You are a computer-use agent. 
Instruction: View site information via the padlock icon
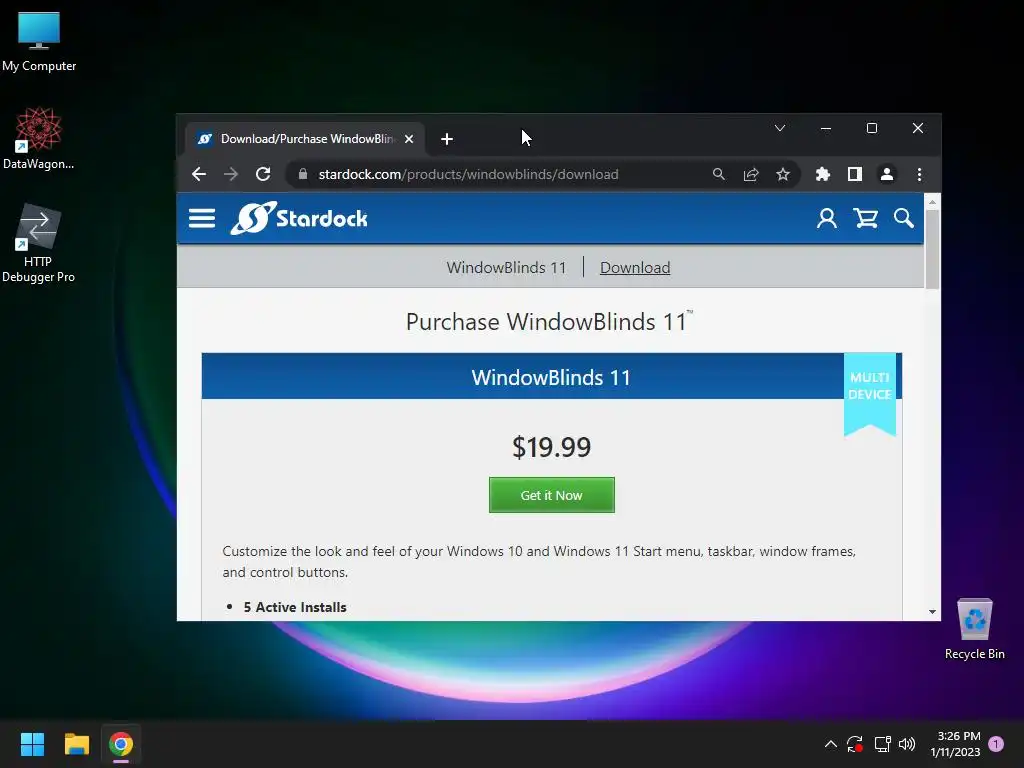302,174
